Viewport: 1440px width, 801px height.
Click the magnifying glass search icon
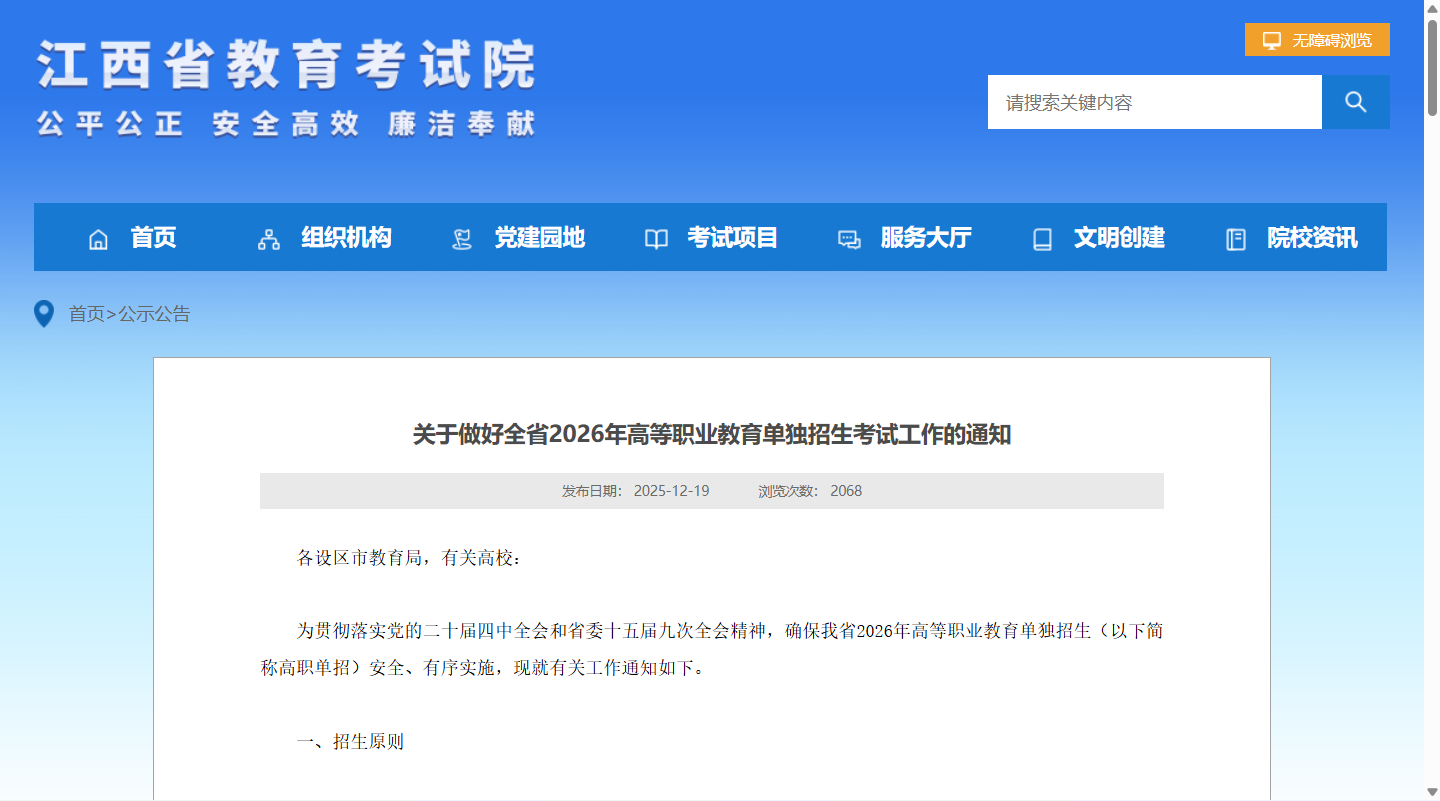[1356, 101]
